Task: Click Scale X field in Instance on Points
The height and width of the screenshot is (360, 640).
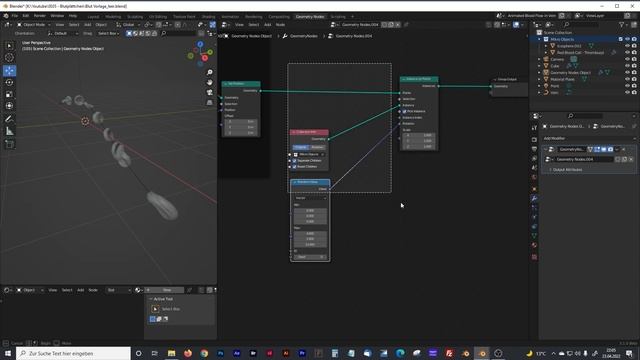Action: pos(419,135)
